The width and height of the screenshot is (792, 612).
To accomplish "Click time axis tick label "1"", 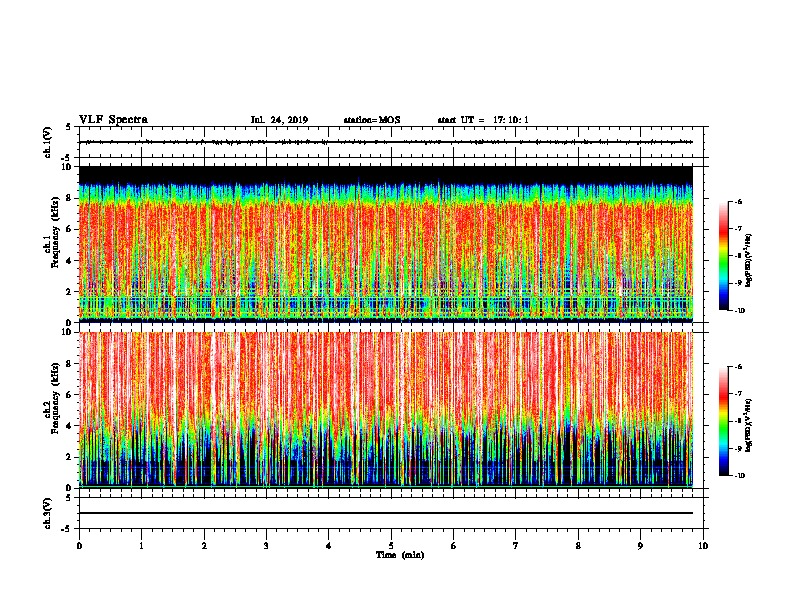I will tap(141, 546).
